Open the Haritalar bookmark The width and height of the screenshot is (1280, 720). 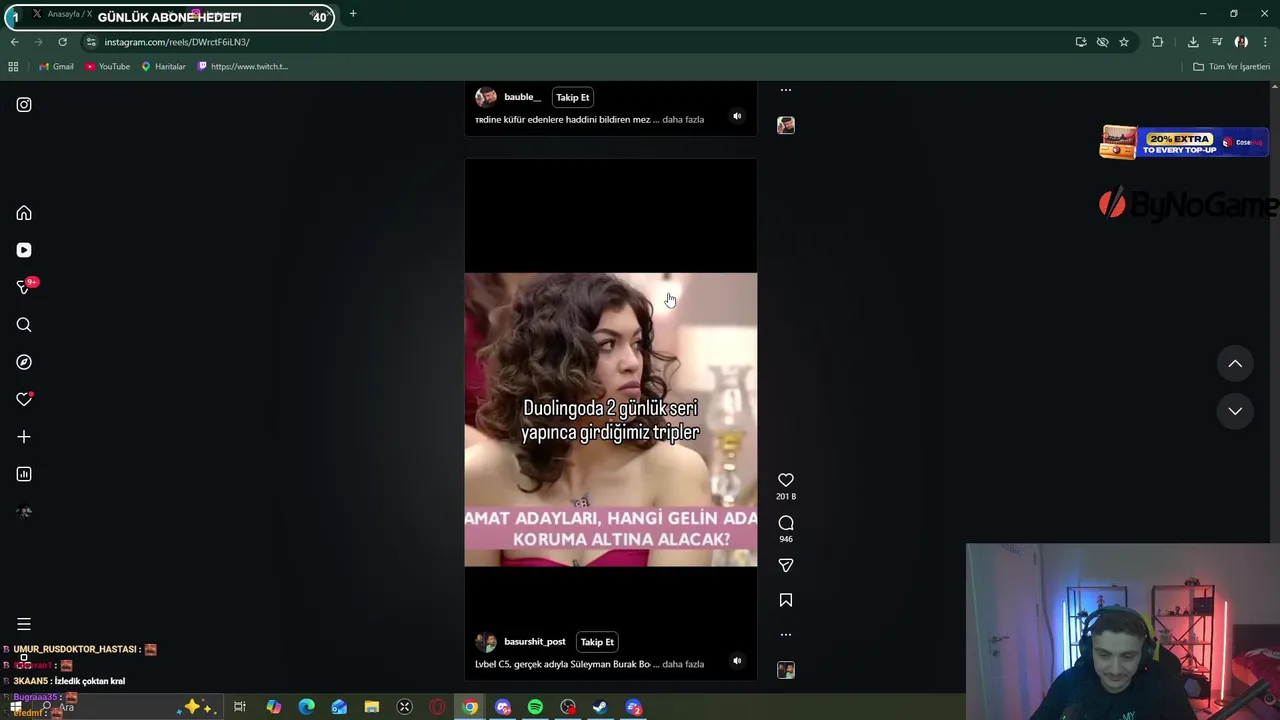[163, 67]
